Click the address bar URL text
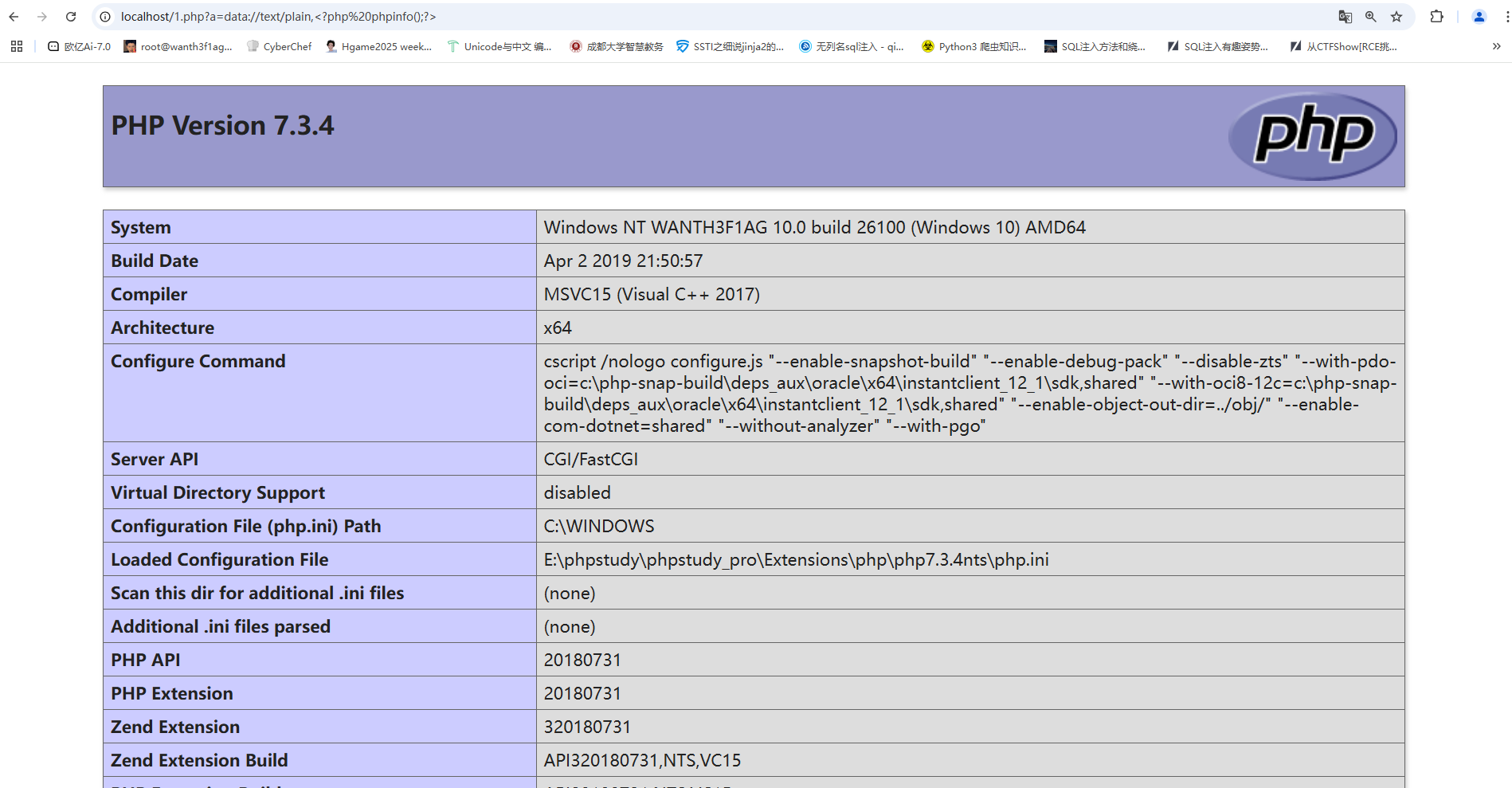Screen dimensions: 1512x788 pos(278,17)
